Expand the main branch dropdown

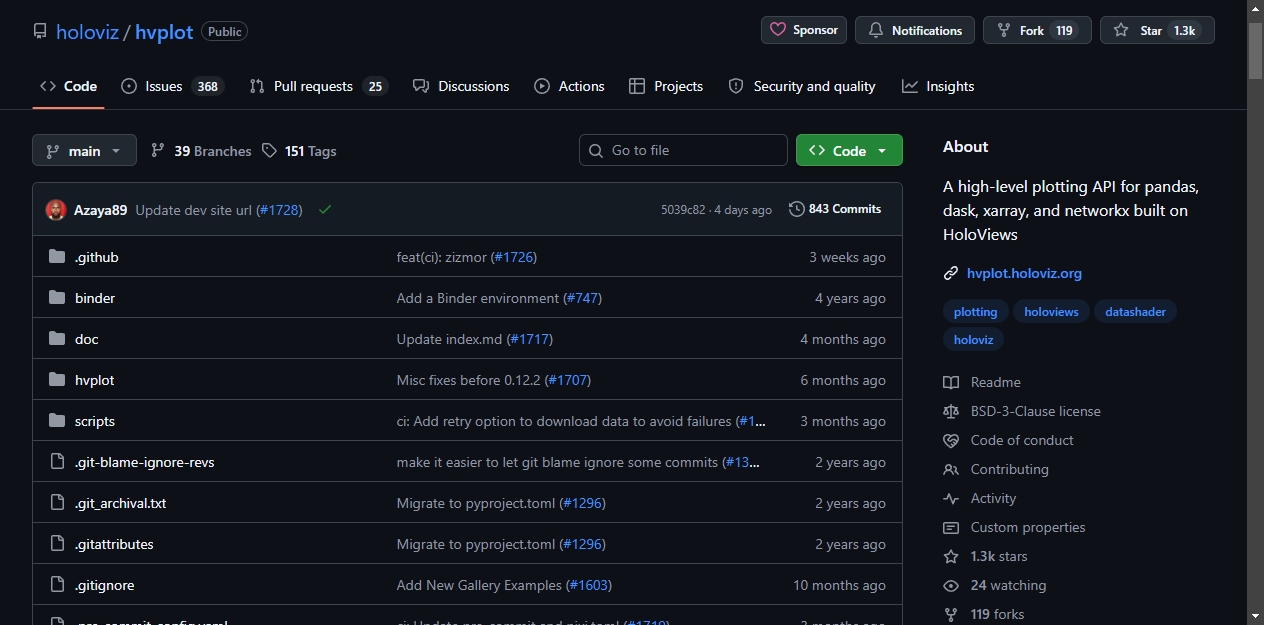coord(84,150)
